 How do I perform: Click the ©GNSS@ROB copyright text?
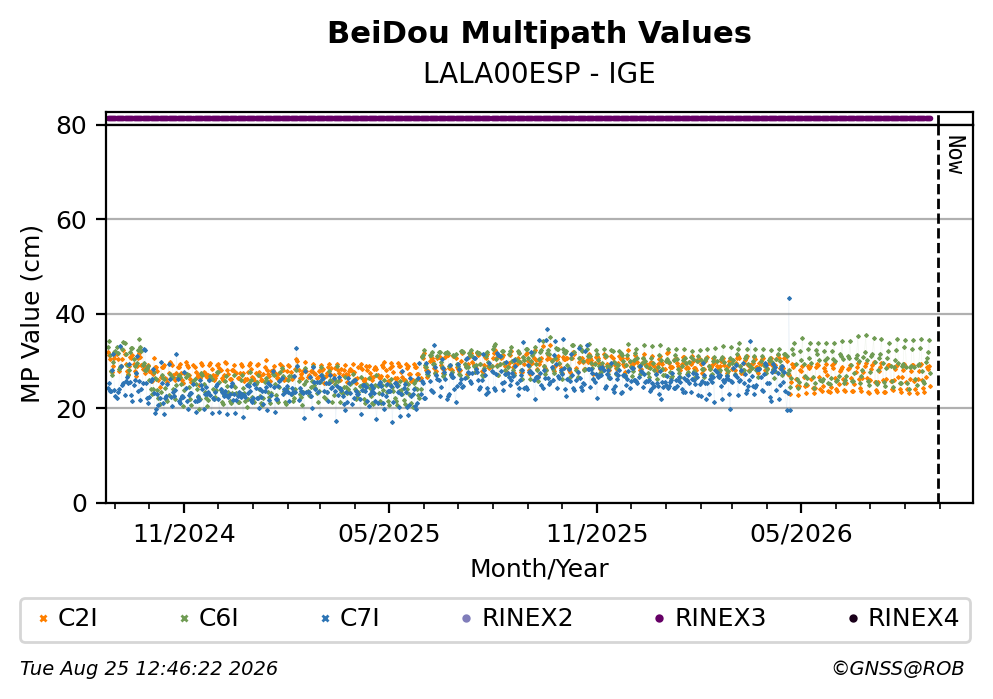898,669
